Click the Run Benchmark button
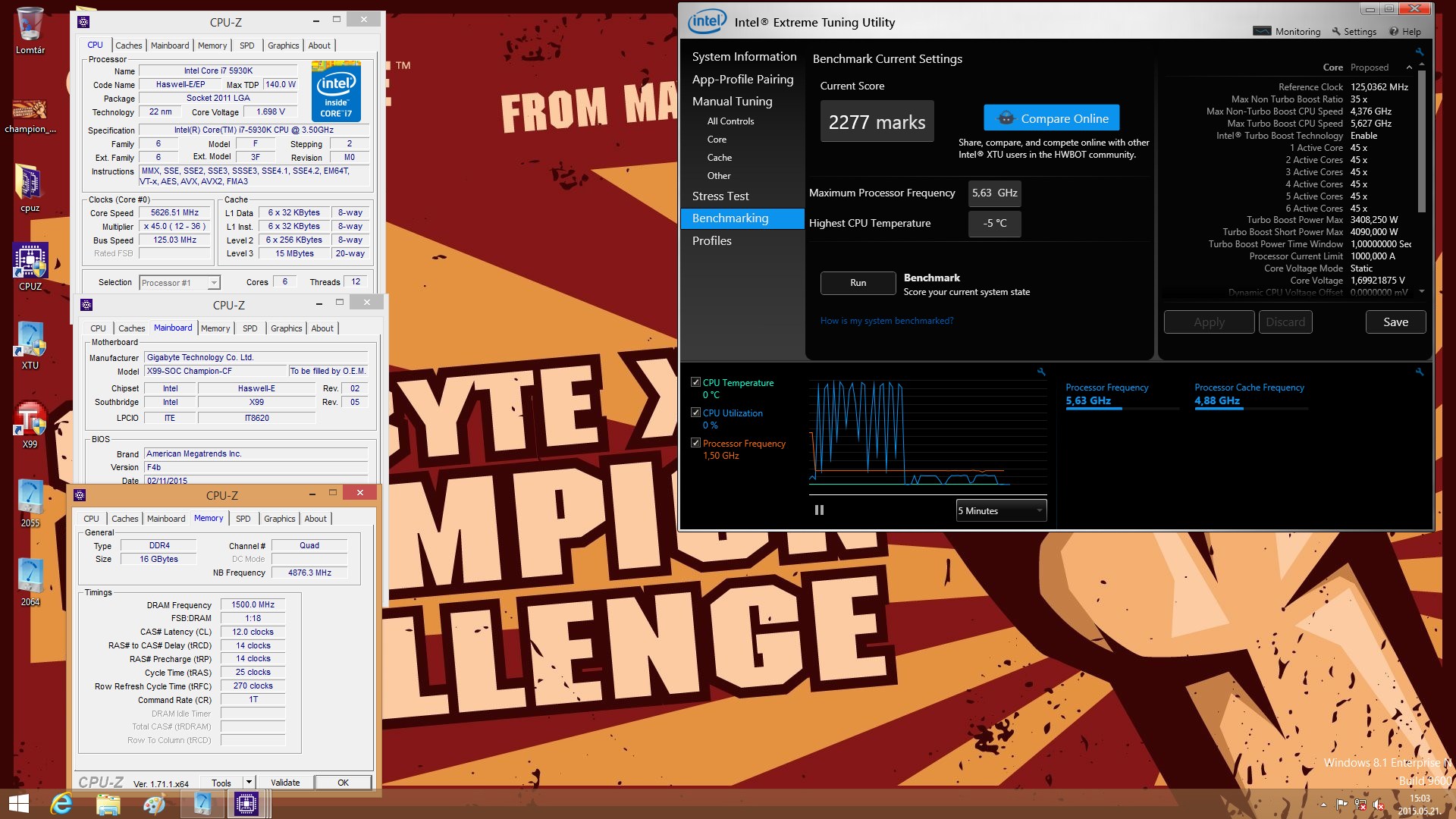1456x819 pixels. [x=857, y=282]
